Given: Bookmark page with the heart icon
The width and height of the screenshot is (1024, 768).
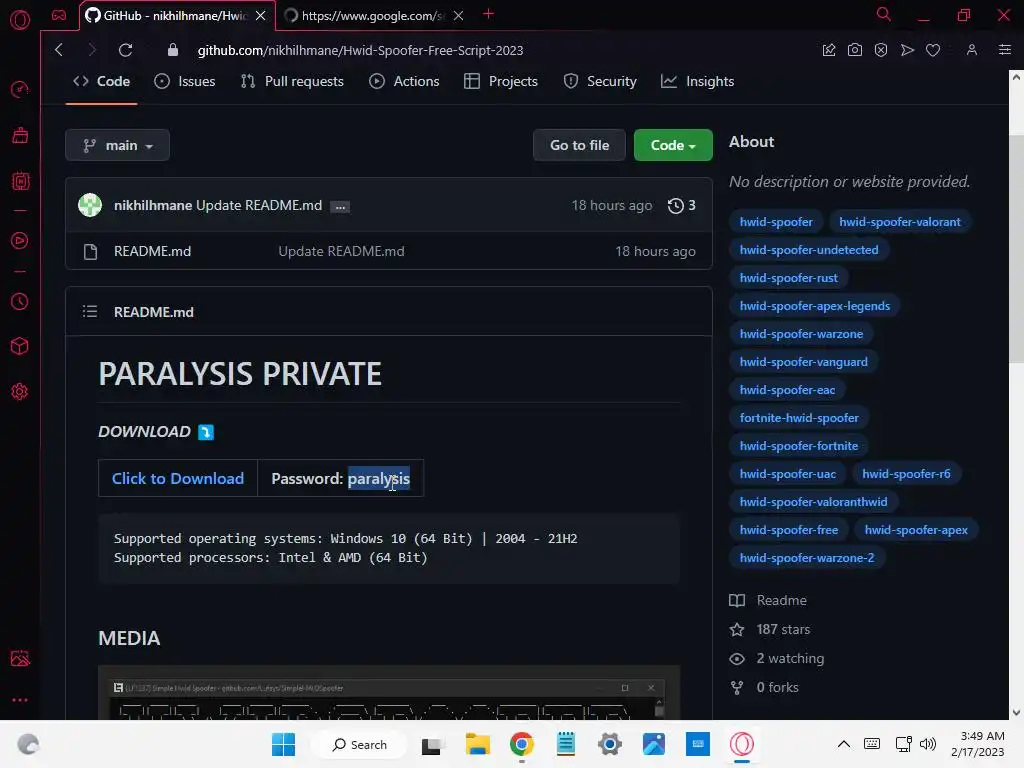Looking at the screenshot, I should 933,50.
